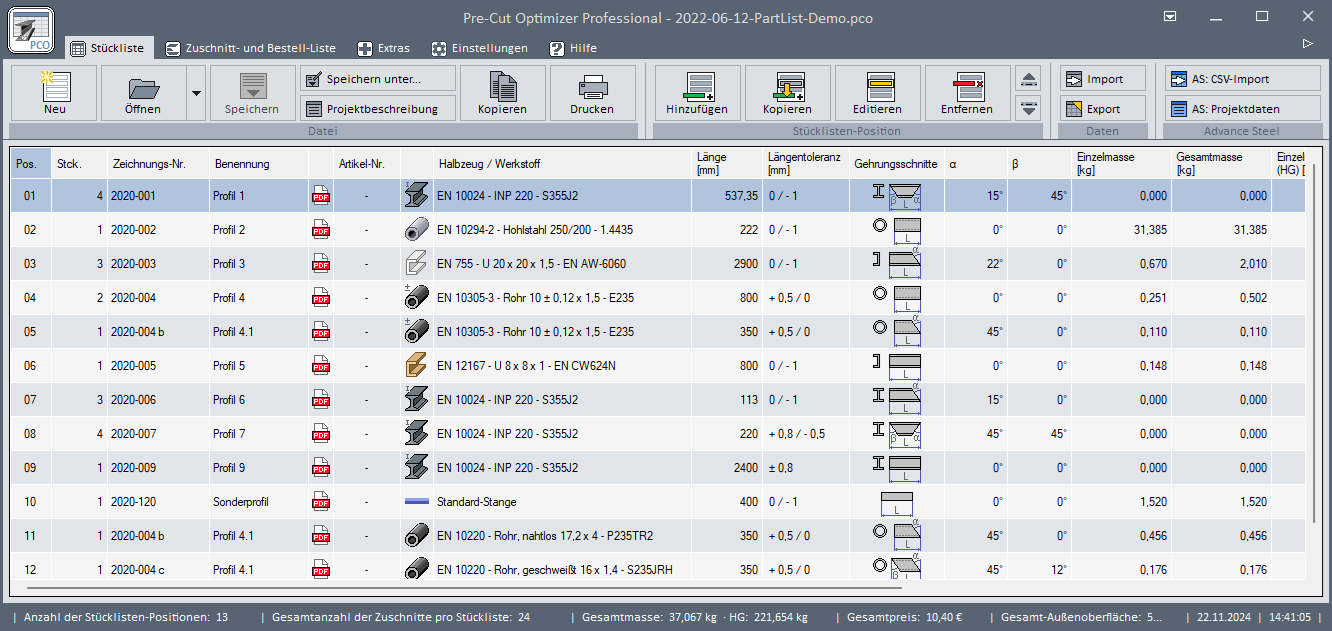
Task: Click the Drucken printer icon
Action: pyautogui.click(x=592, y=86)
